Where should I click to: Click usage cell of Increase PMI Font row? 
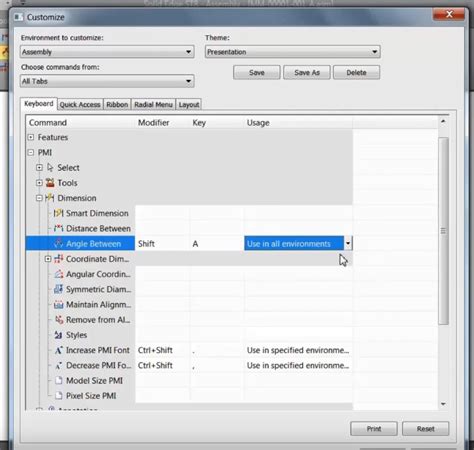pyautogui.click(x=298, y=350)
